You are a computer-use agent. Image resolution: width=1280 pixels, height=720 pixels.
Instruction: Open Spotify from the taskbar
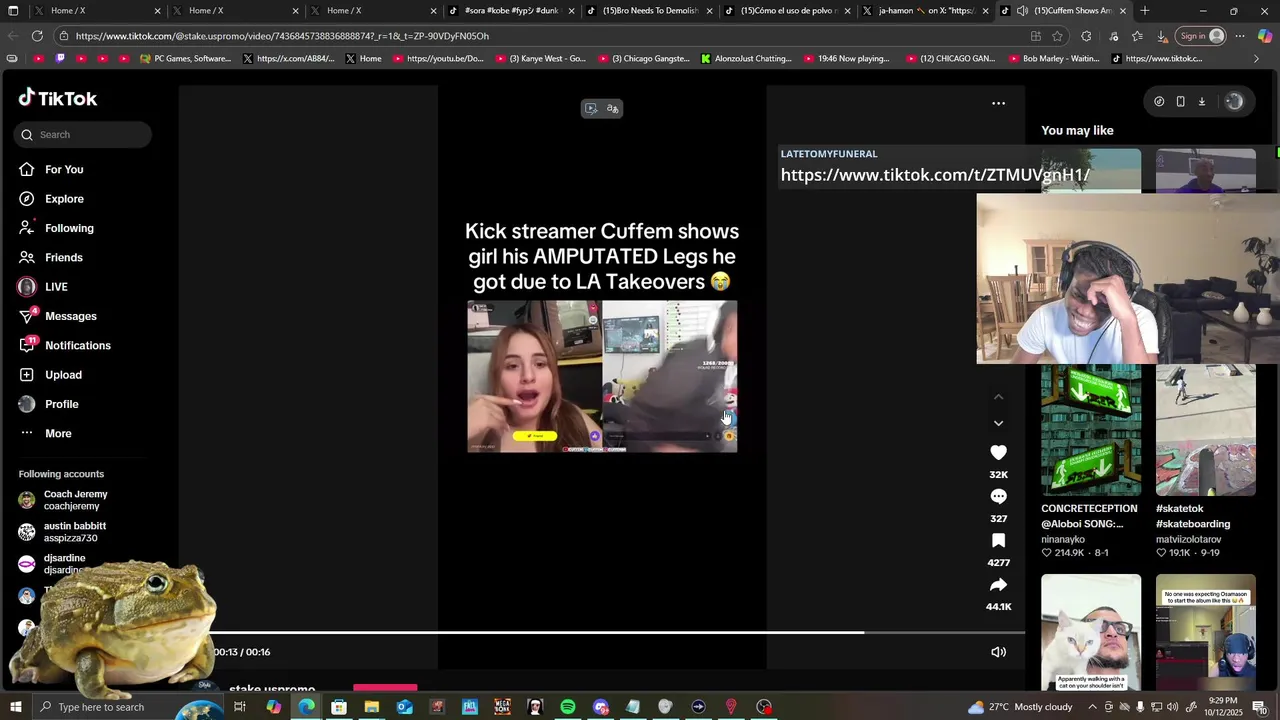coord(567,707)
